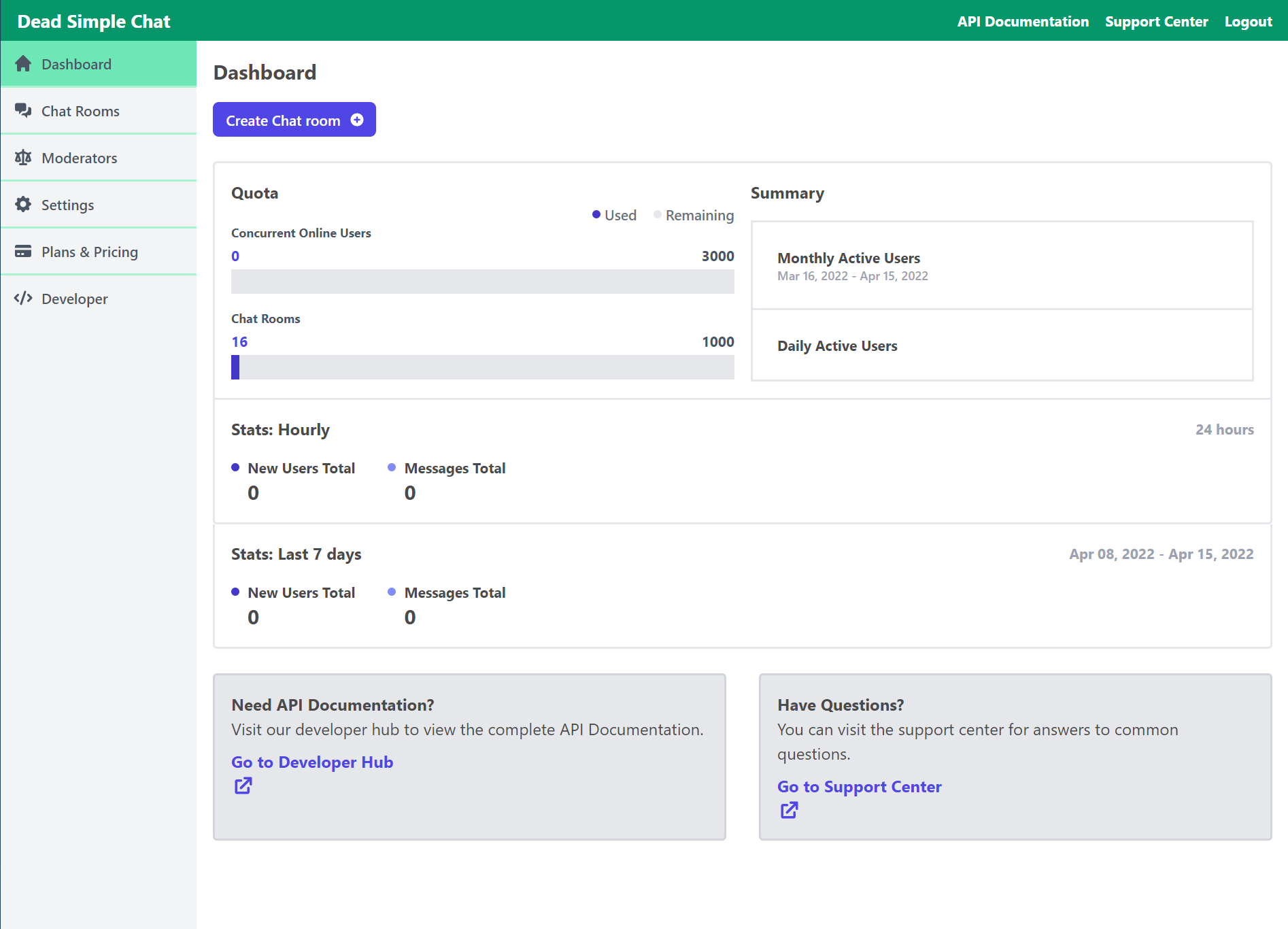Open the Chat Rooms sidebar menu item
This screenshot has width=1288, height=929.
tap(99, 111)
